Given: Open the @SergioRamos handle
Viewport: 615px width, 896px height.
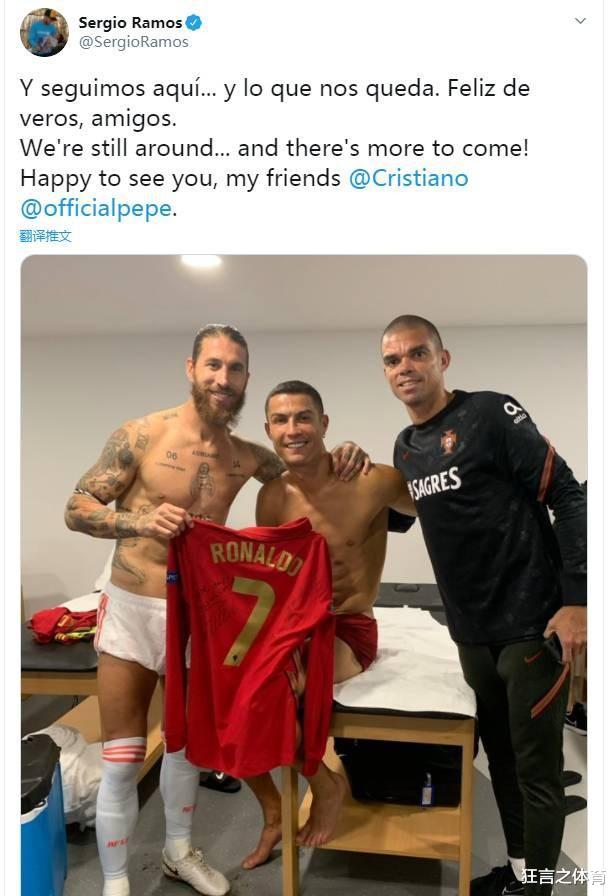Looking at the screenshot, I should tap(133, 42).
